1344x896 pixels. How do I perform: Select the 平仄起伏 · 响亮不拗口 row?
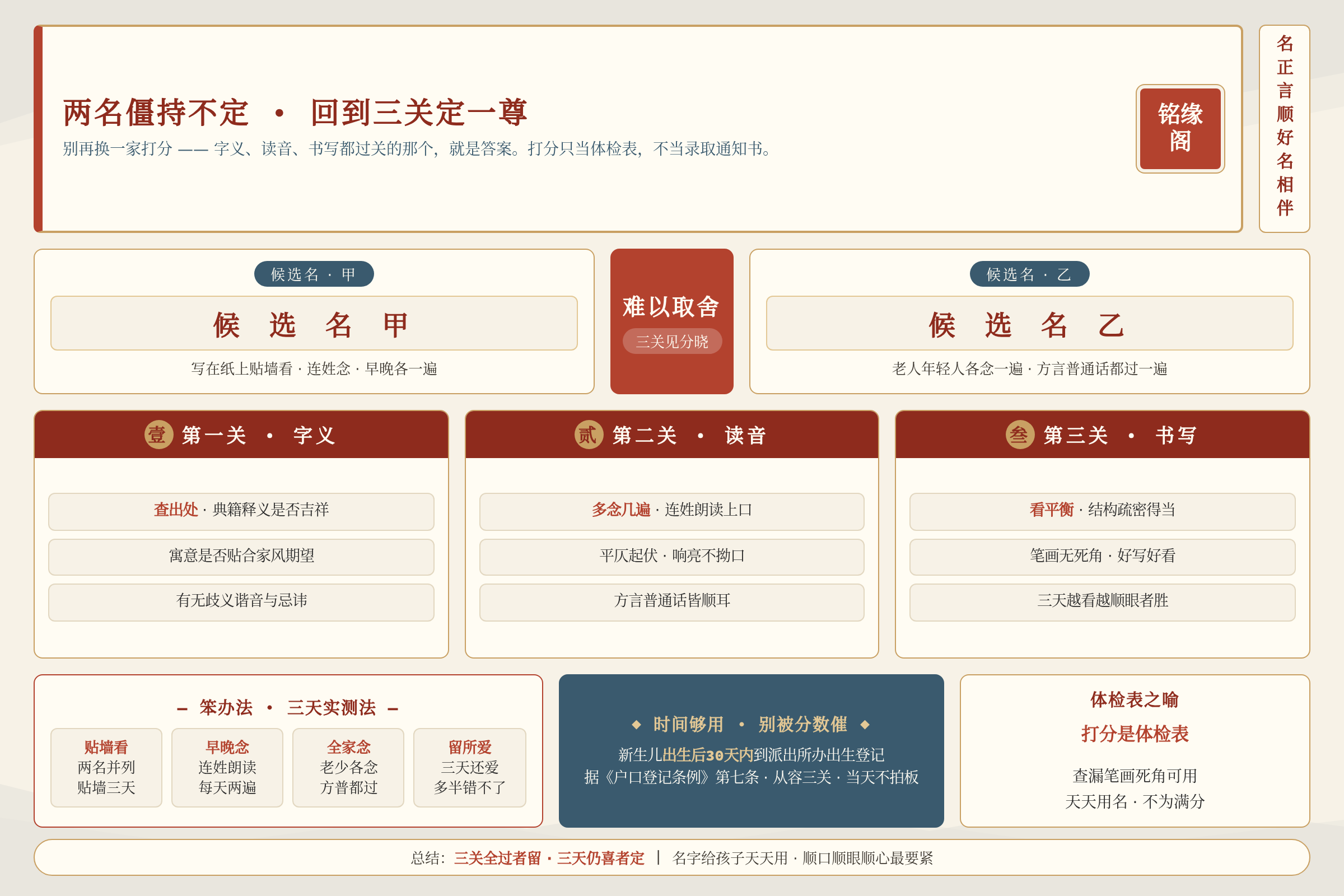(x=671, y=557)
